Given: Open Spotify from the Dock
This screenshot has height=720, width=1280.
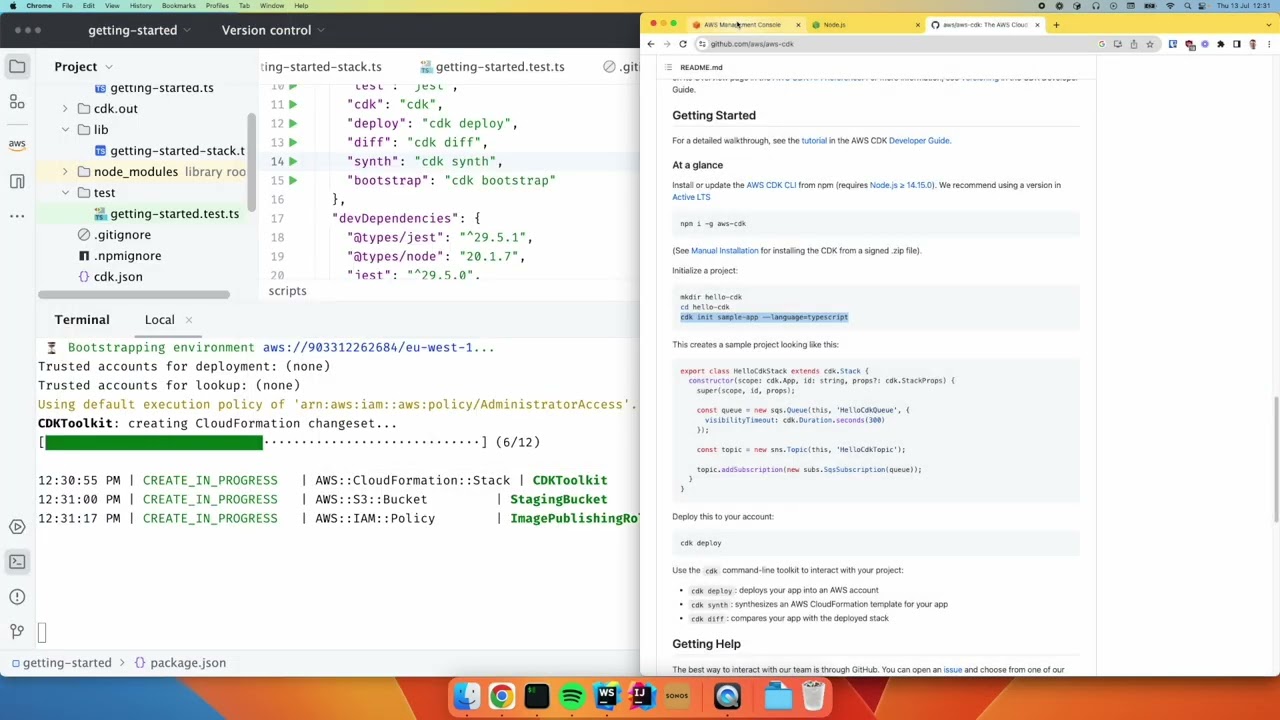Looking at the screenshot, I should pos(572,696).
